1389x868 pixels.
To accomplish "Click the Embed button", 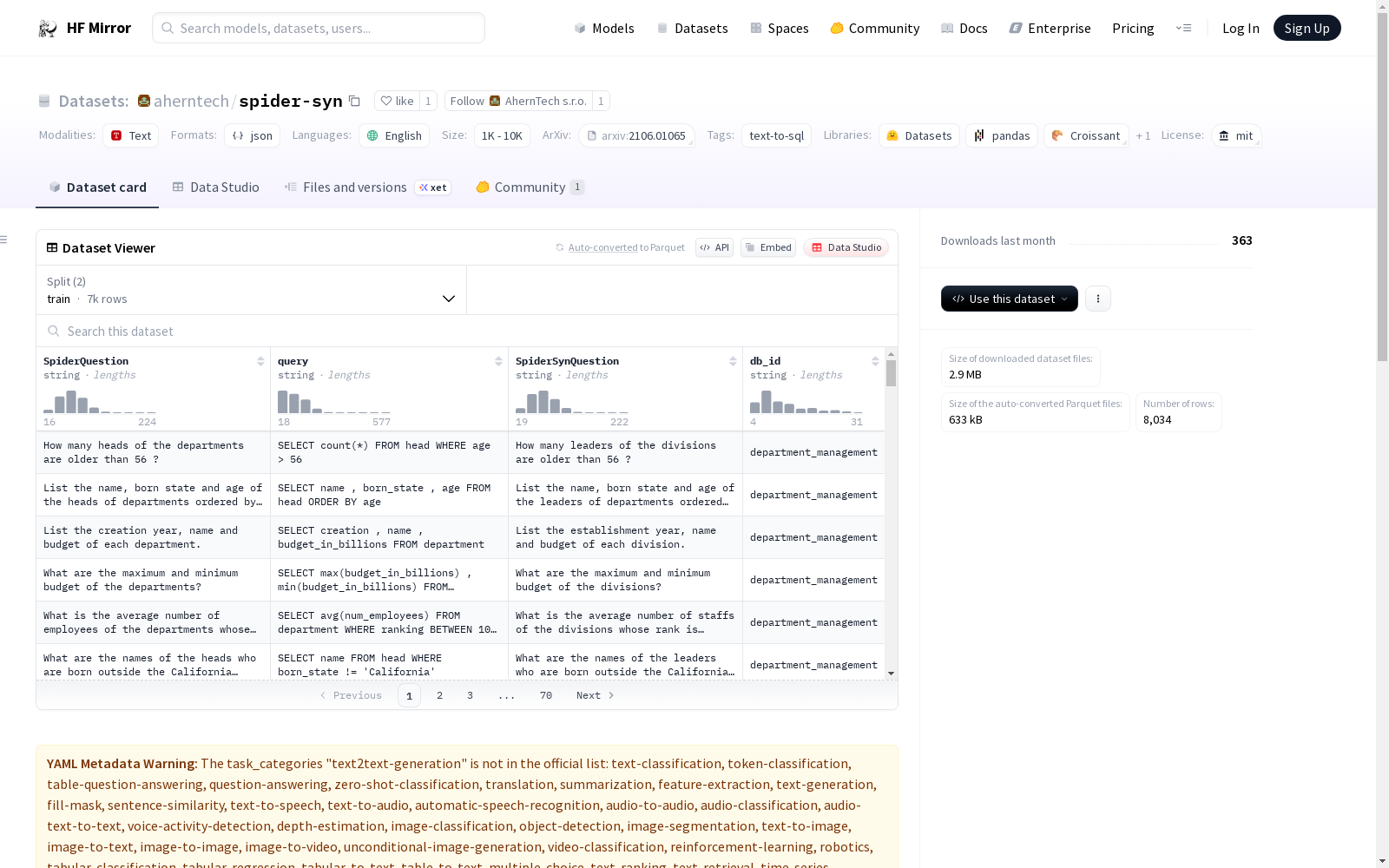I will pos(768,247).
